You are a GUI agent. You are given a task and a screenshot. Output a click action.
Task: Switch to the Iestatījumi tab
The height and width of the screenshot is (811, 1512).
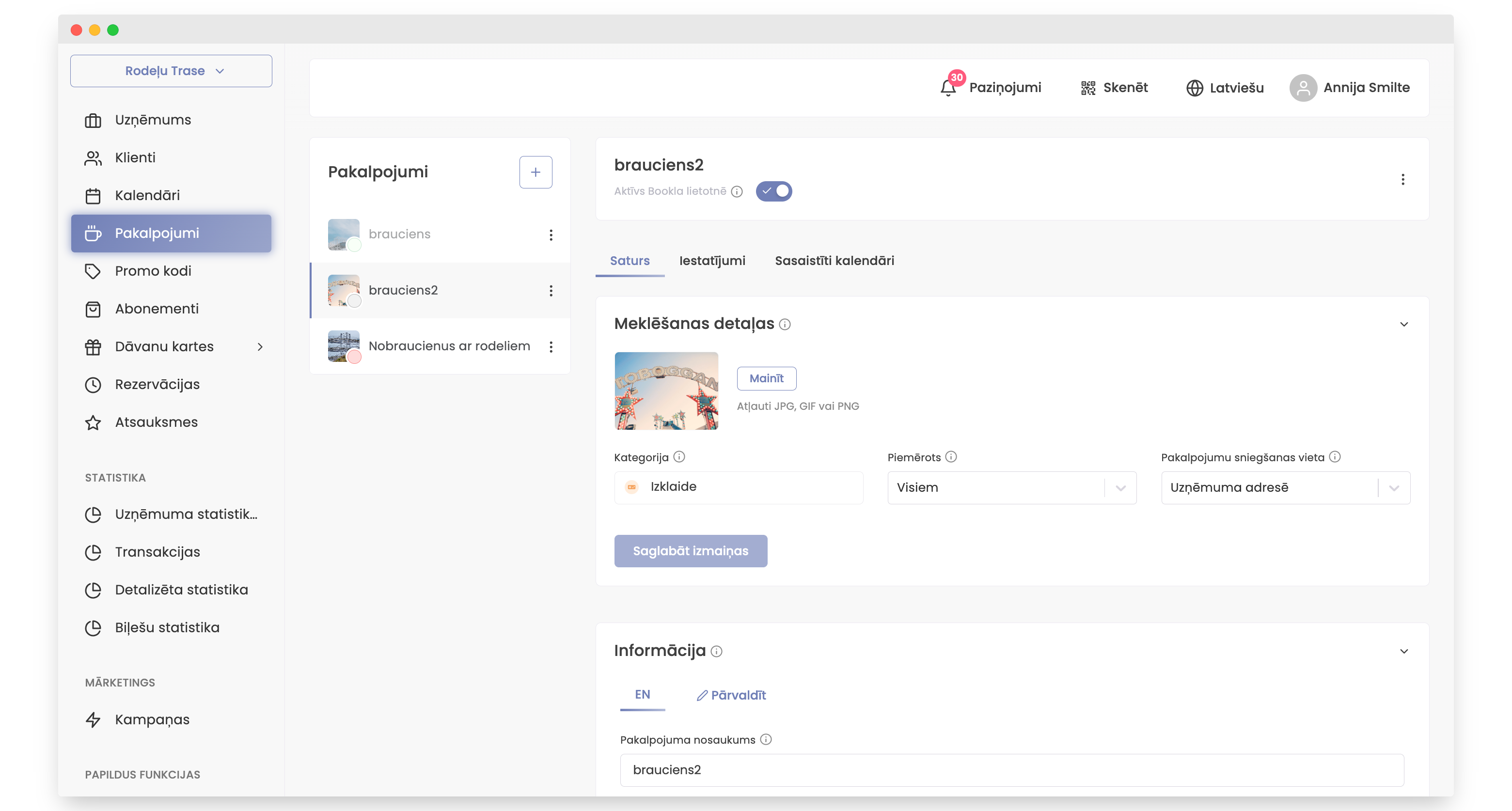712,261
